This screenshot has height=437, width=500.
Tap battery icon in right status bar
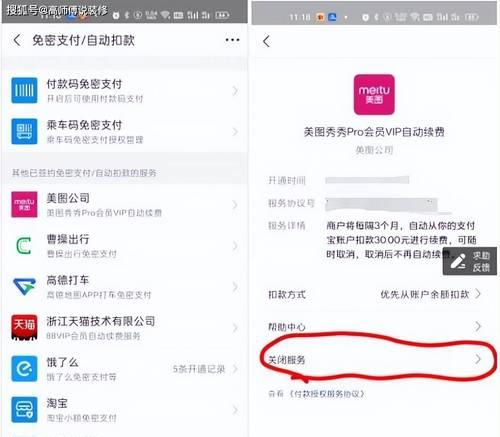click(472, 17)
